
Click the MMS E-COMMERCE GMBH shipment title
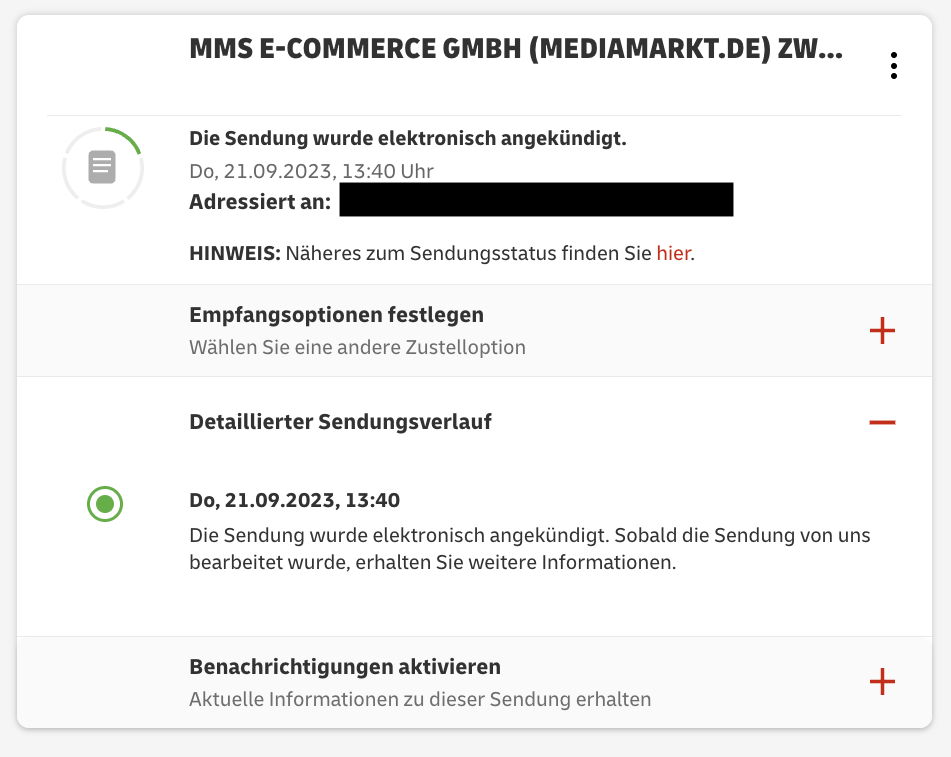tap(515, 50)
